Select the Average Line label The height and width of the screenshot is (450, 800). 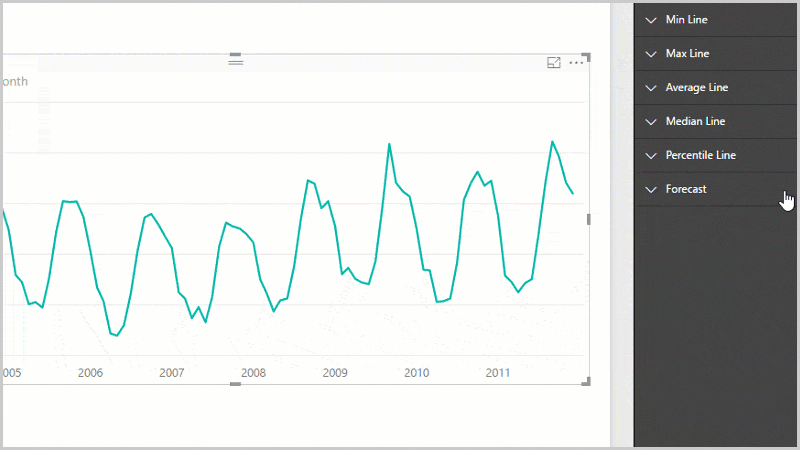point(697,88)
